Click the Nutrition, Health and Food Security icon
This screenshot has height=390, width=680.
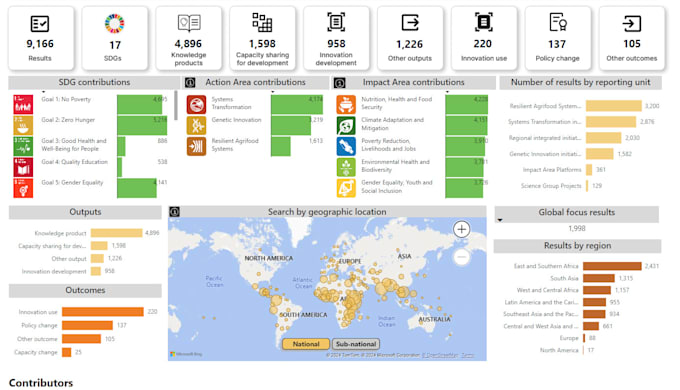point(346,105)
